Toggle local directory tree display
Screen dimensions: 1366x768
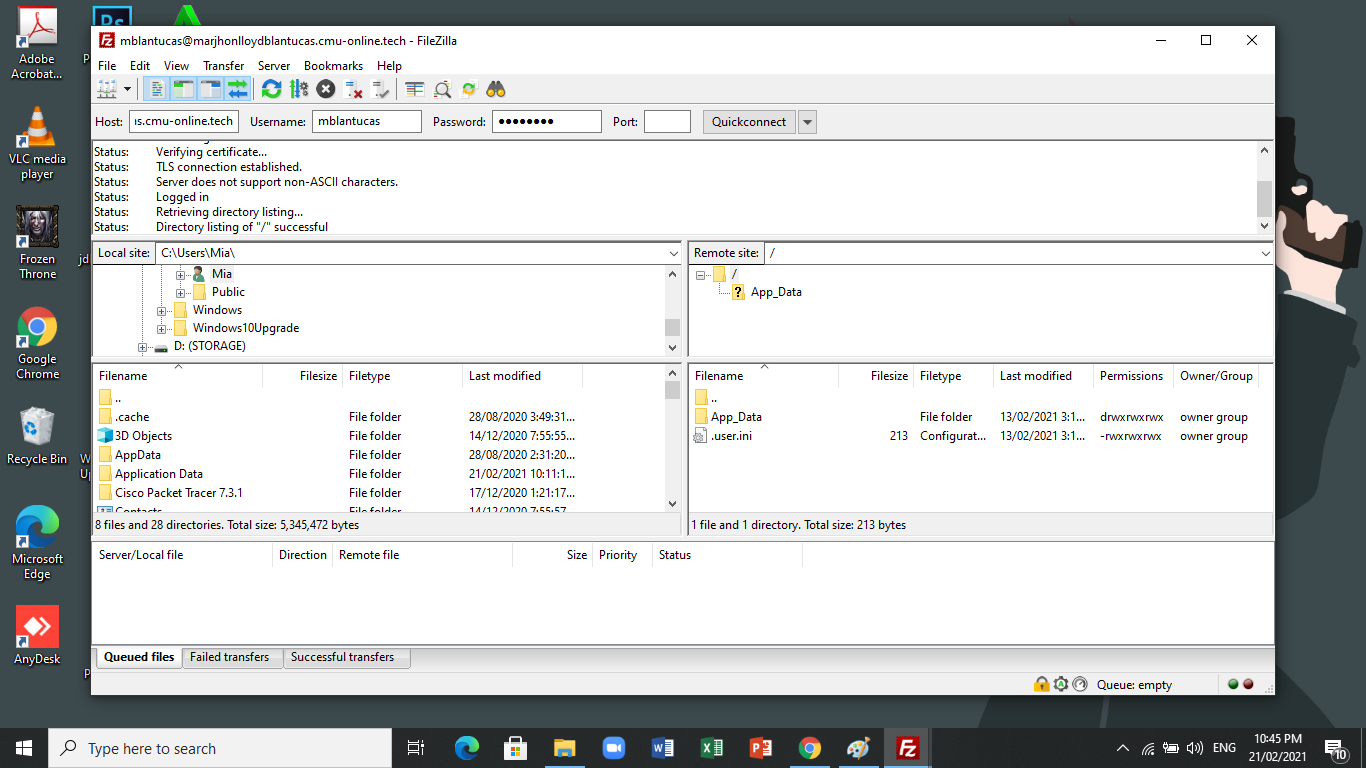pos(183,90)
